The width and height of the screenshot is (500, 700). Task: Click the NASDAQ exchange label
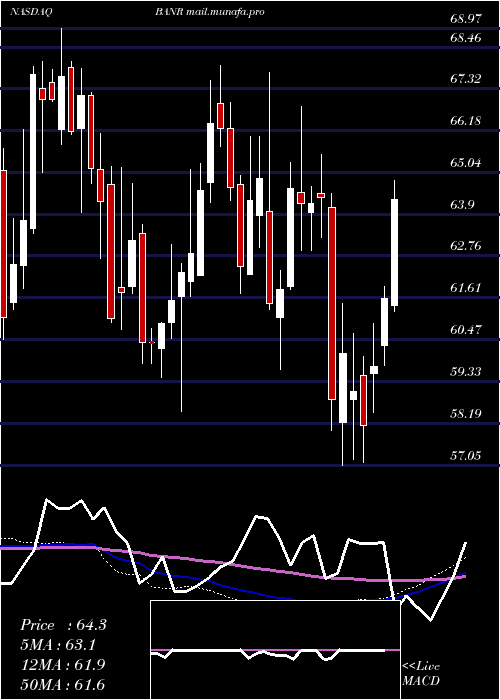pyautogui.click(x=32, y=12)
